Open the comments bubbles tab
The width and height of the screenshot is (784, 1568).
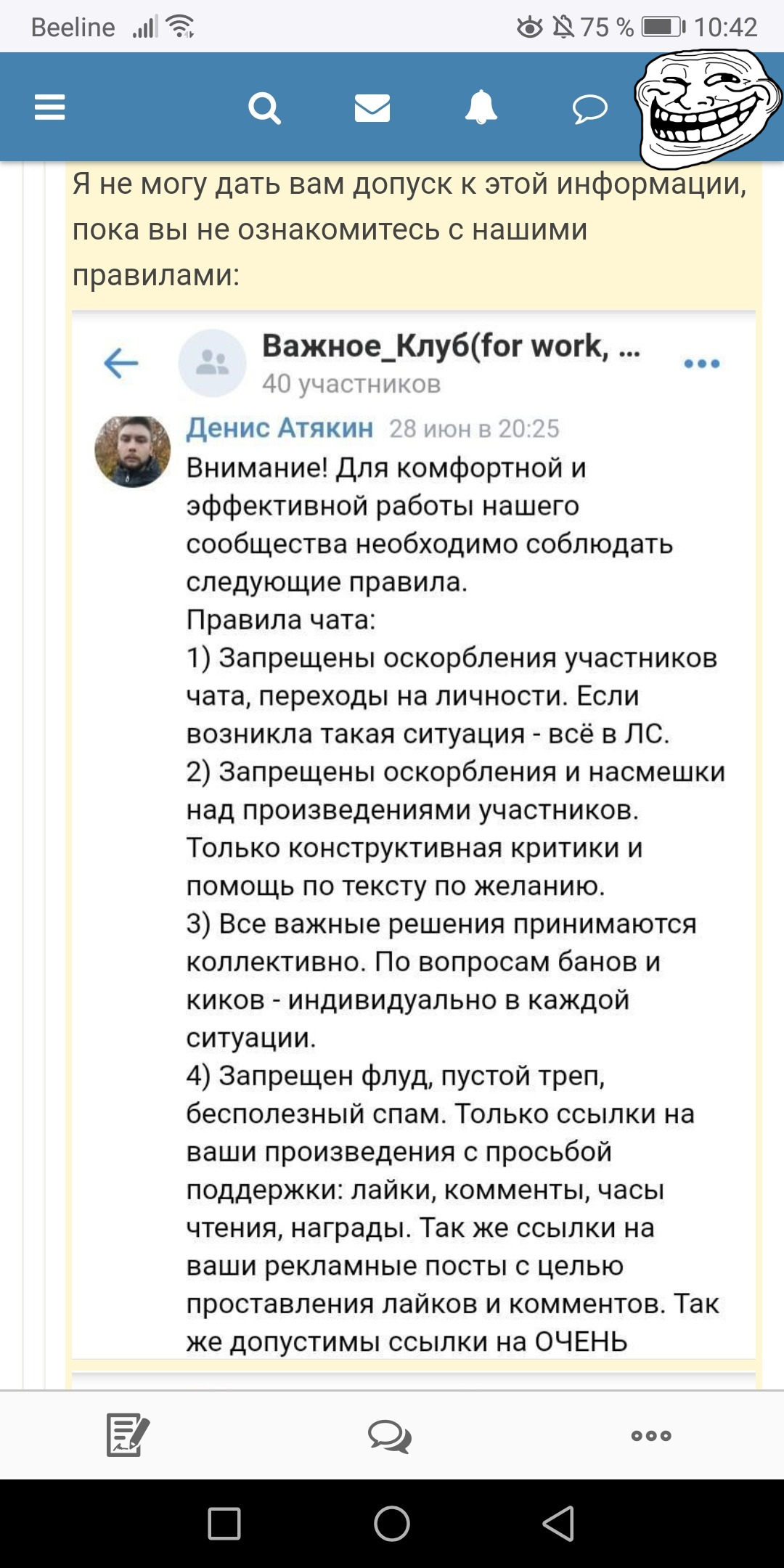pos(390,1436)
